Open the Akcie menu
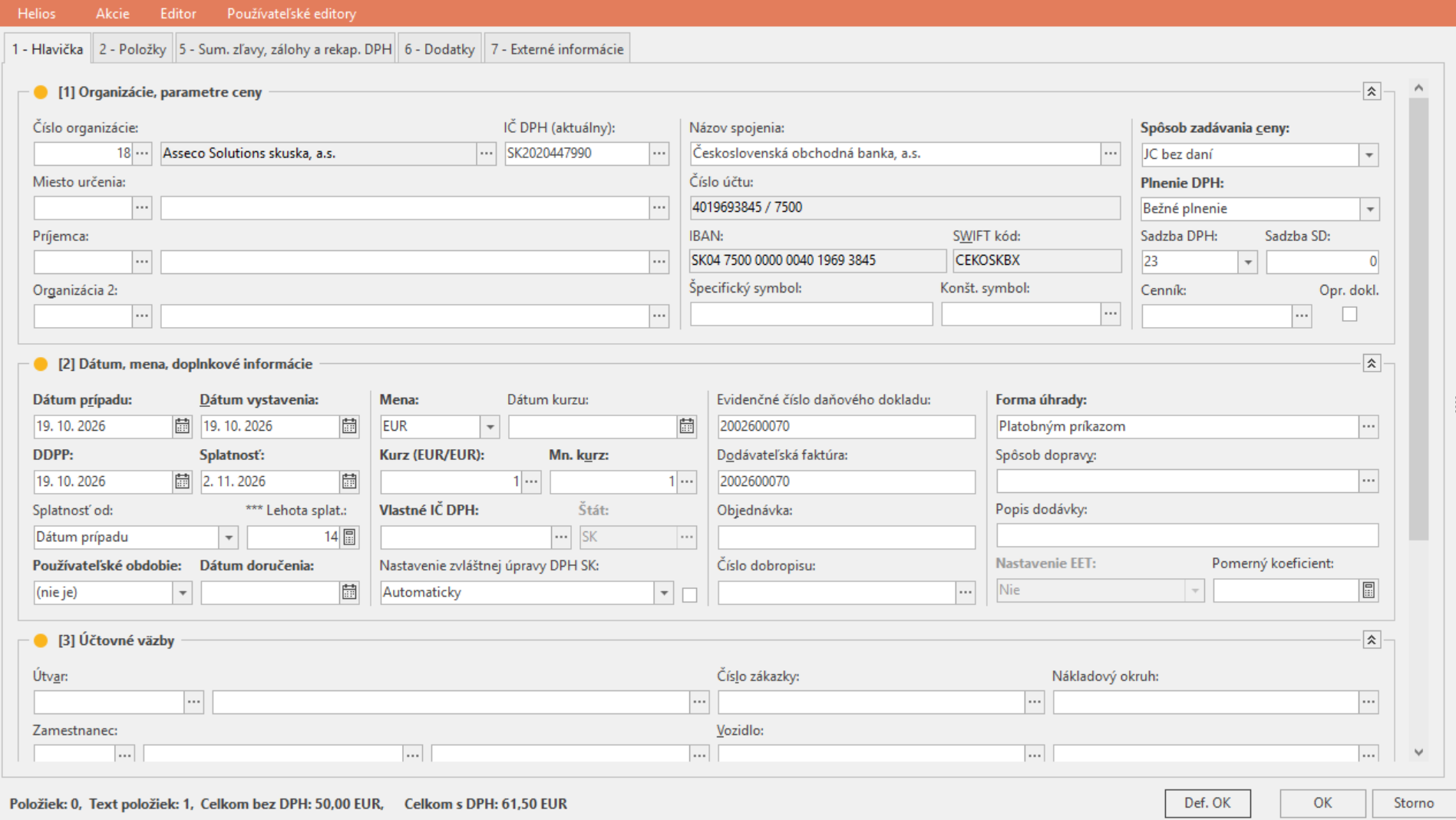 pyautogui.click(x=112, y=13)
